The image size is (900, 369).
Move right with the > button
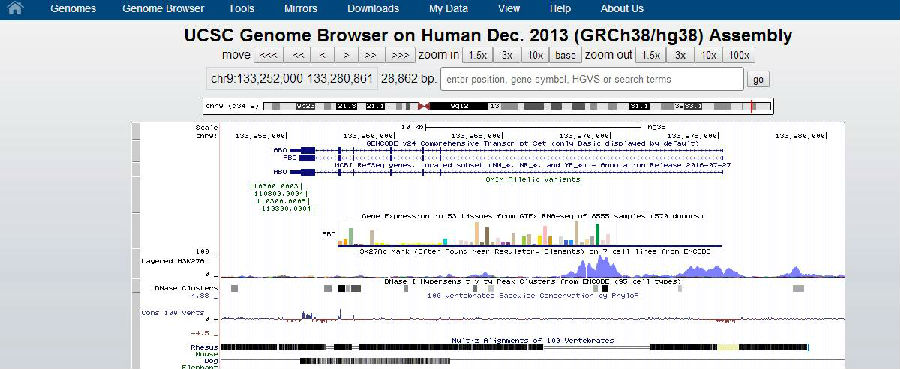pos(346,55)
